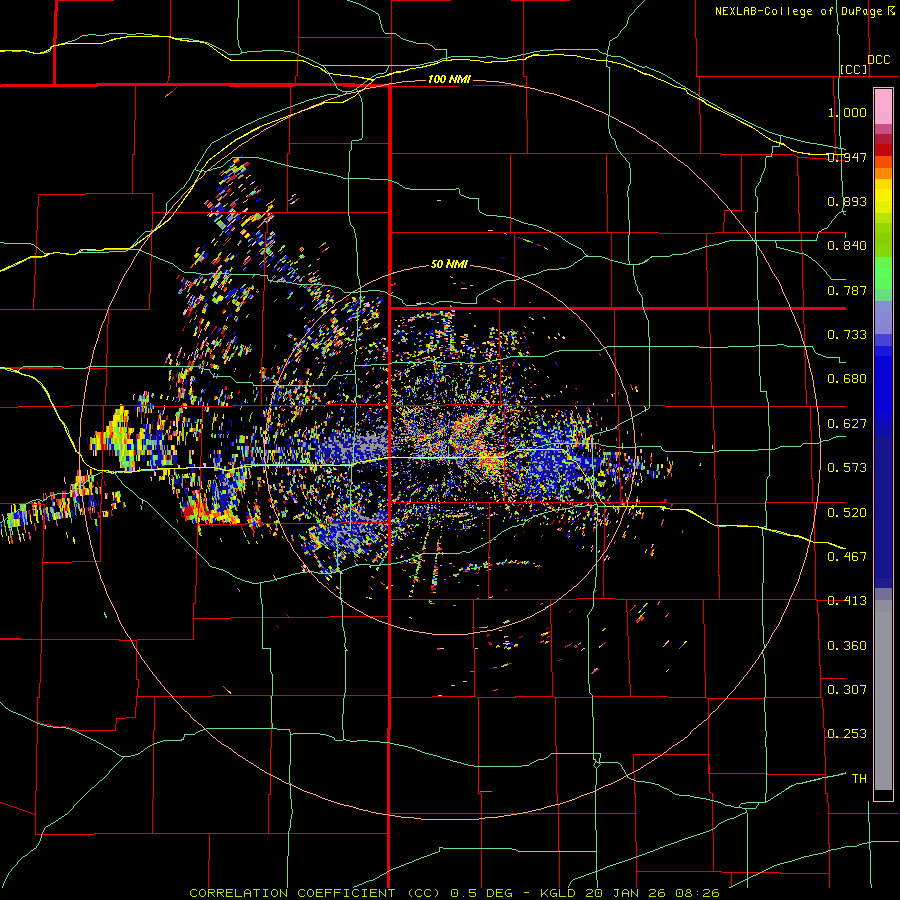This screenshot has height=900, width=900.
Task: Select the 0.573 legend value
Action: 847,468
